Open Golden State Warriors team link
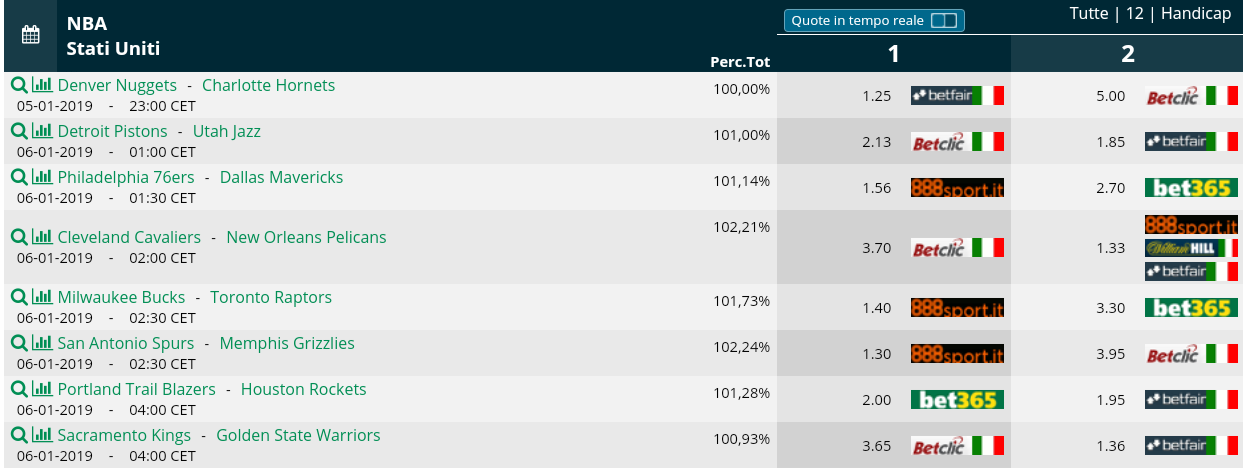This screenshot has height=473, width=1243. (x=298, y=435)
